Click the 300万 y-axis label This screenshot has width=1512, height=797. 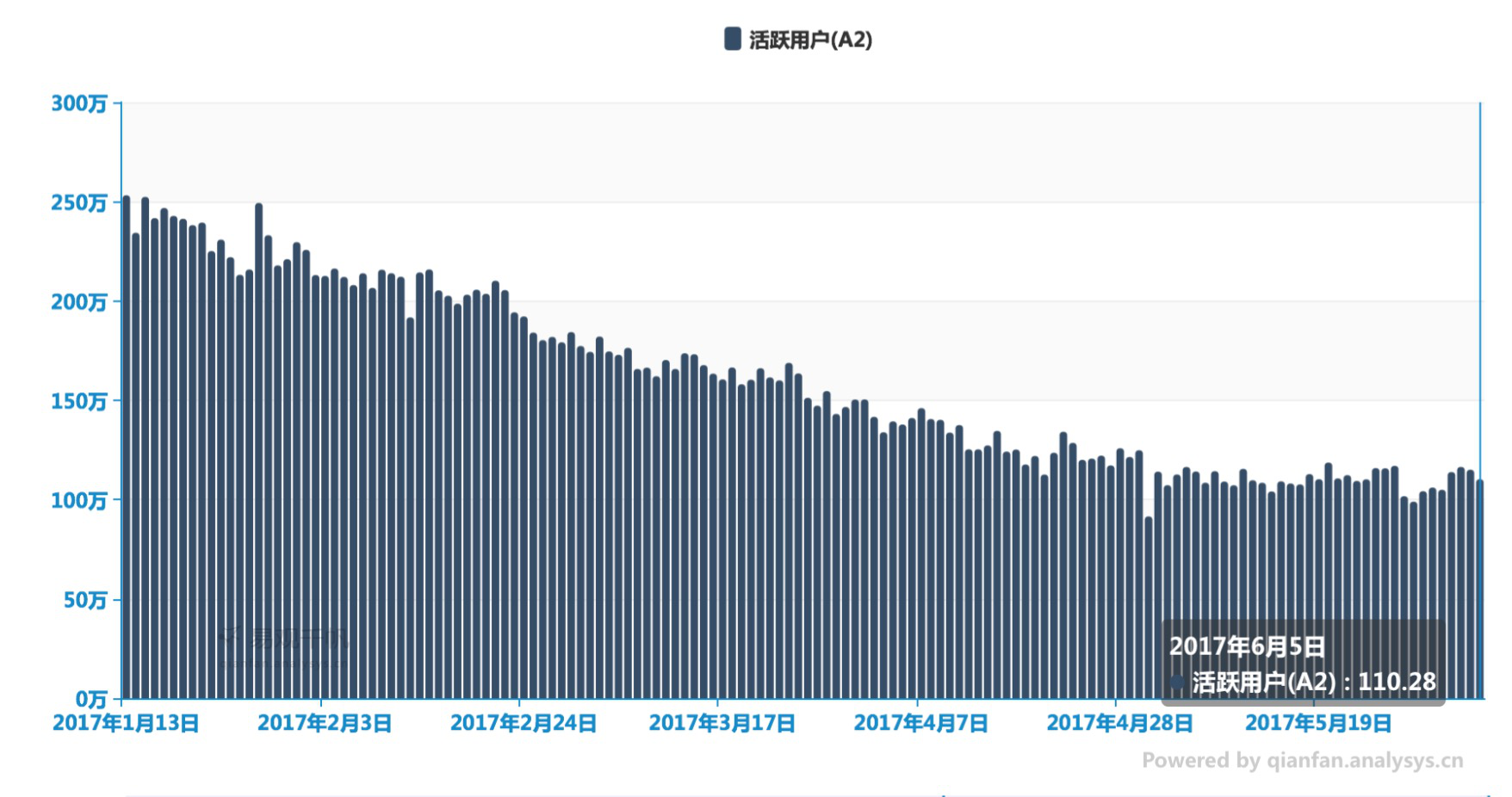[79, 104]
